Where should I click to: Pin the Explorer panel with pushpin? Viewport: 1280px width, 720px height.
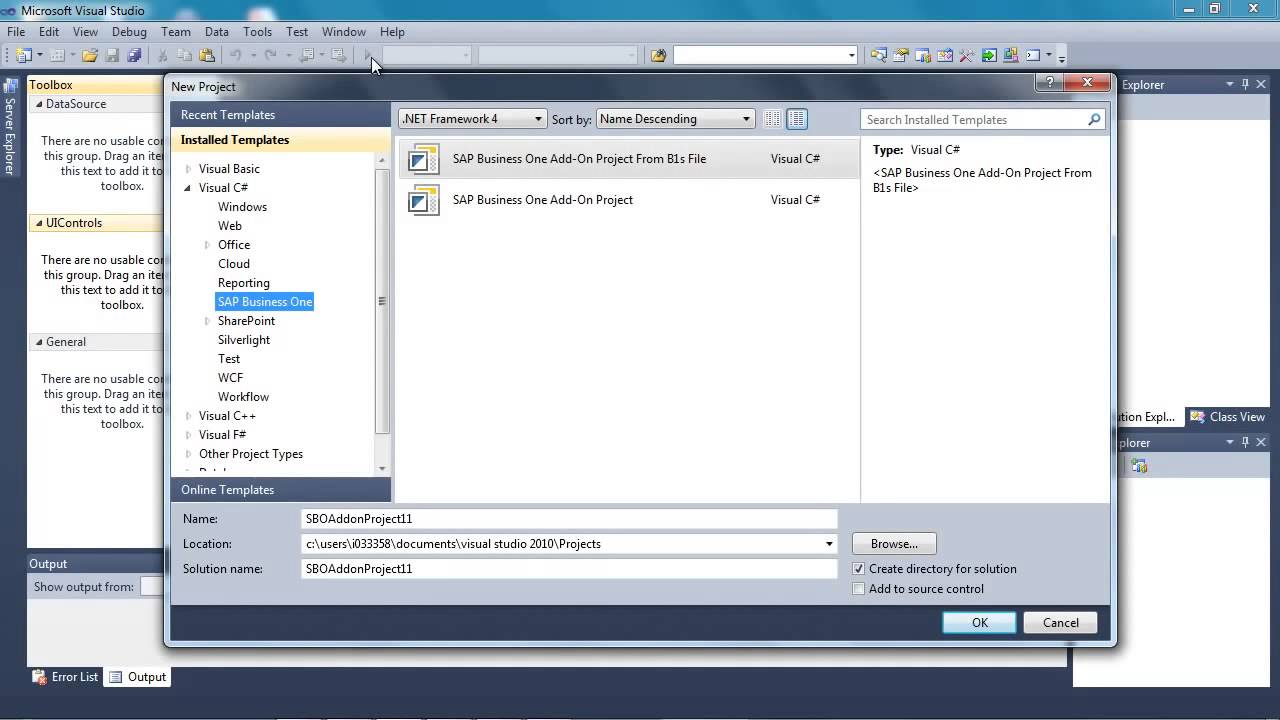pyautogui.click(x=1245, y=85)
